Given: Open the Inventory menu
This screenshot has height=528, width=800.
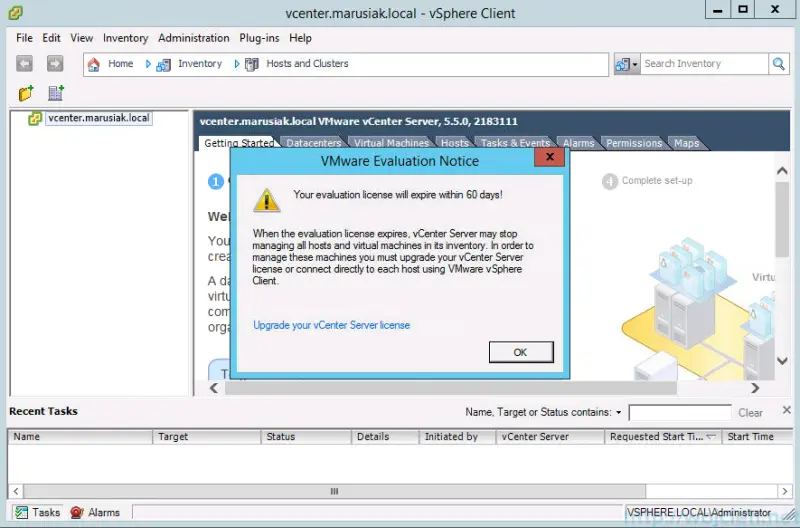Looking at the screenshot, I should click(125, 38).
